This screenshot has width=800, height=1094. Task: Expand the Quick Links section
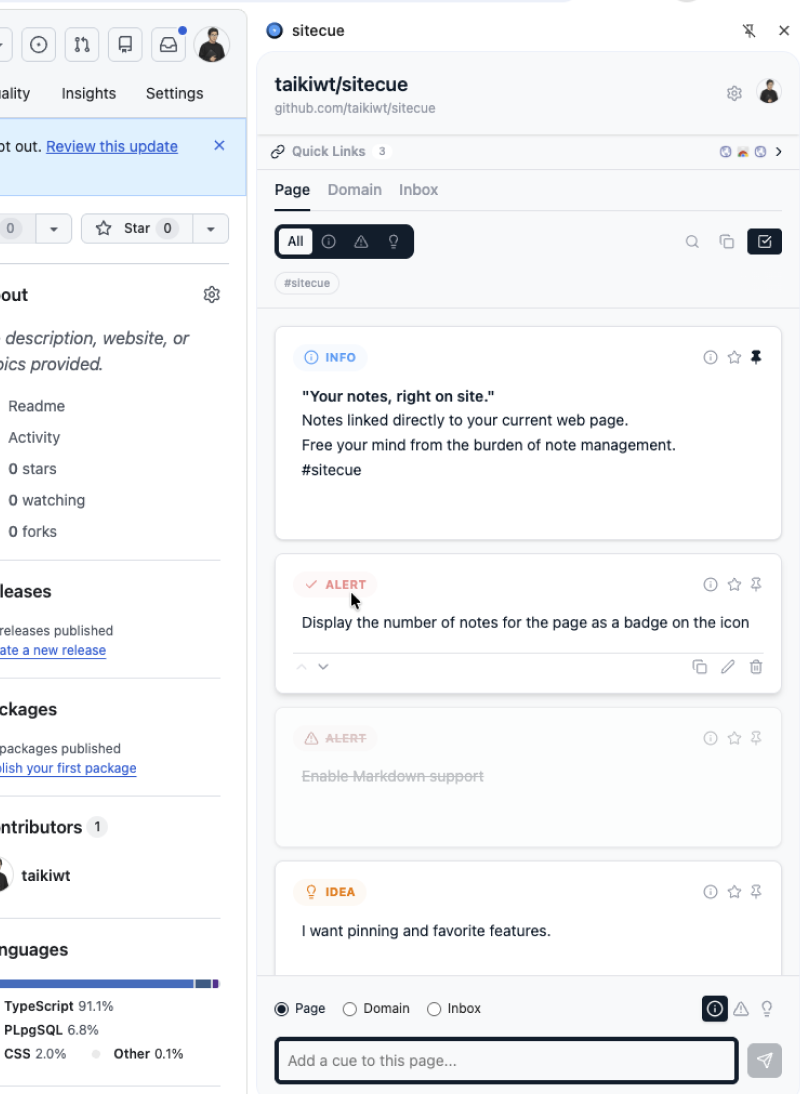[x=779, y=151]
